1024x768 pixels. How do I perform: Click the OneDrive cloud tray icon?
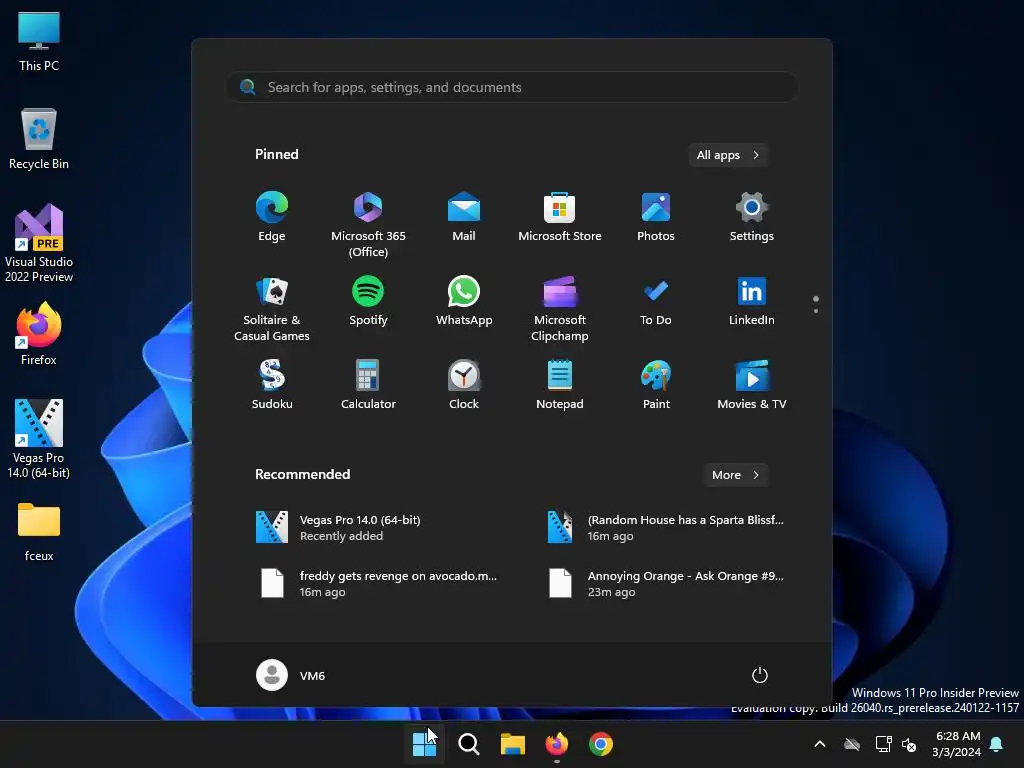(852, 744)
